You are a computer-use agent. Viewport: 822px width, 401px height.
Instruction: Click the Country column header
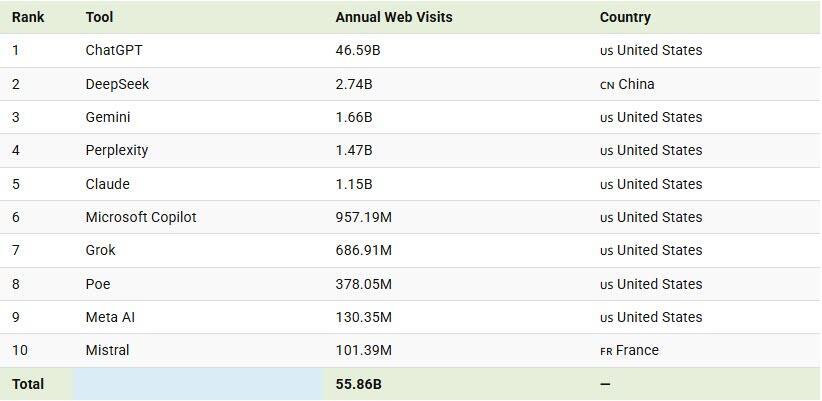tap(625, 17)
